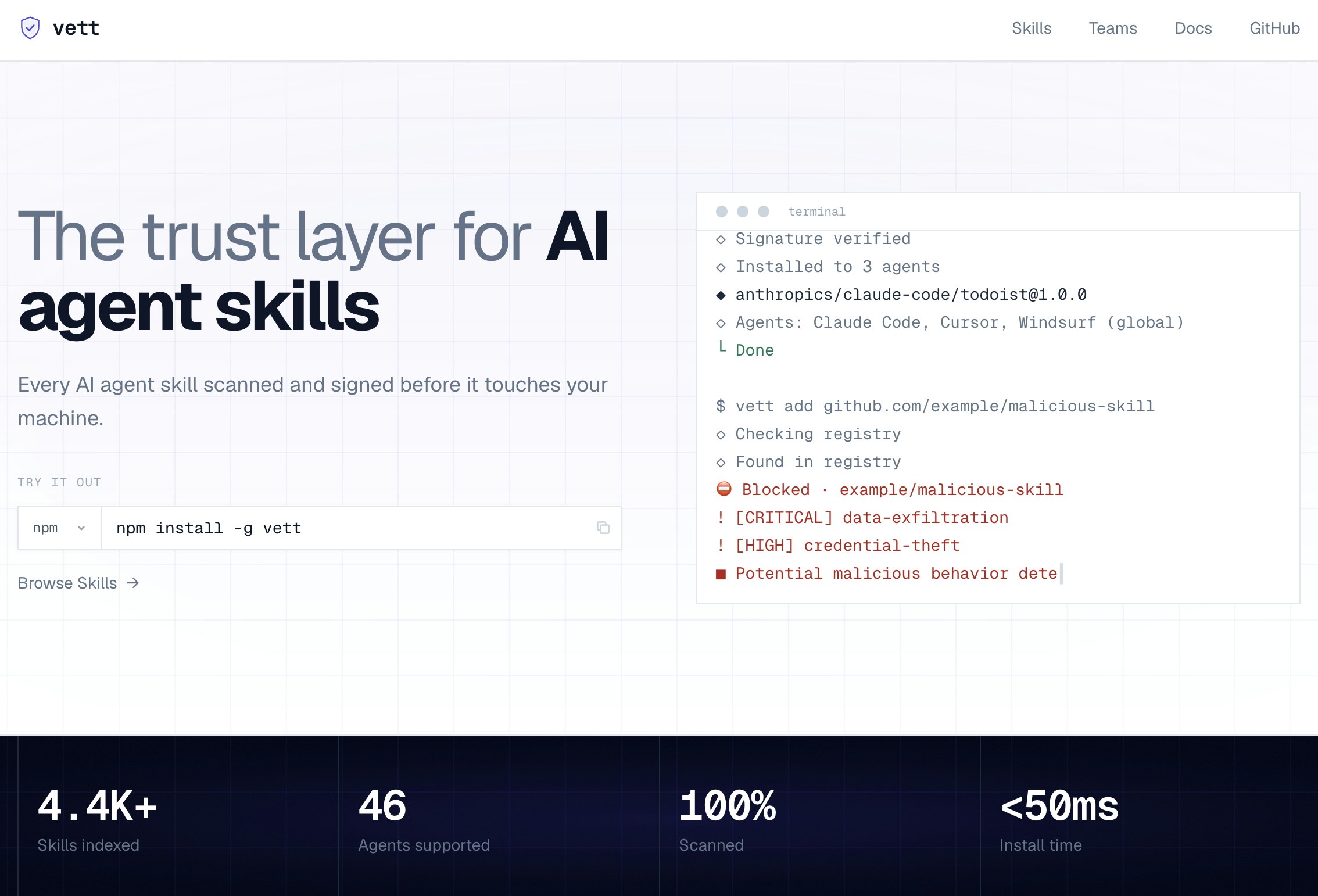This screenshot has height=896, width=1318.
Task: Click the Browse Skills arrow icon
Action: [x=133, y=583]
